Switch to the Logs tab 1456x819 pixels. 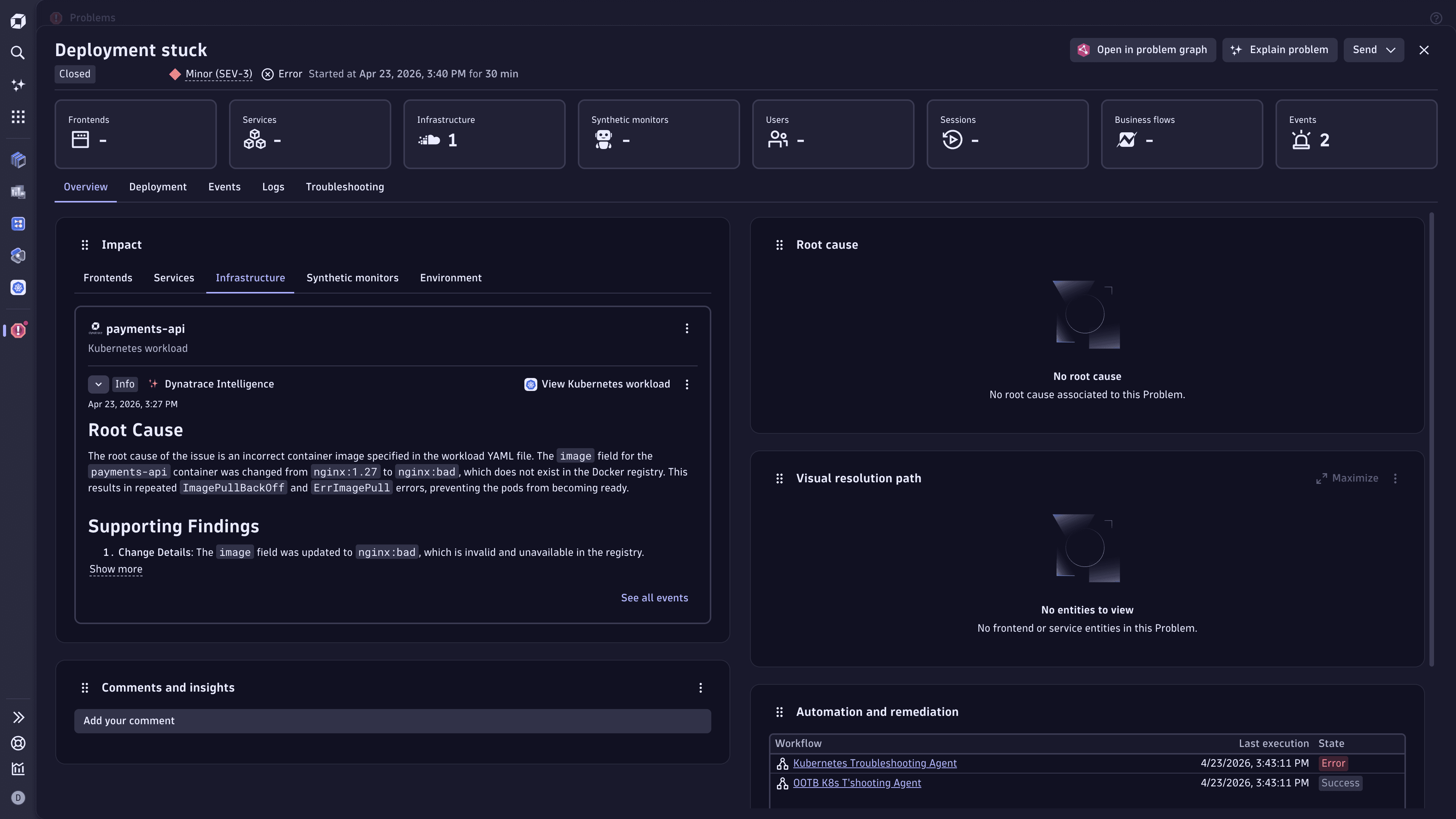pos(273,187)
